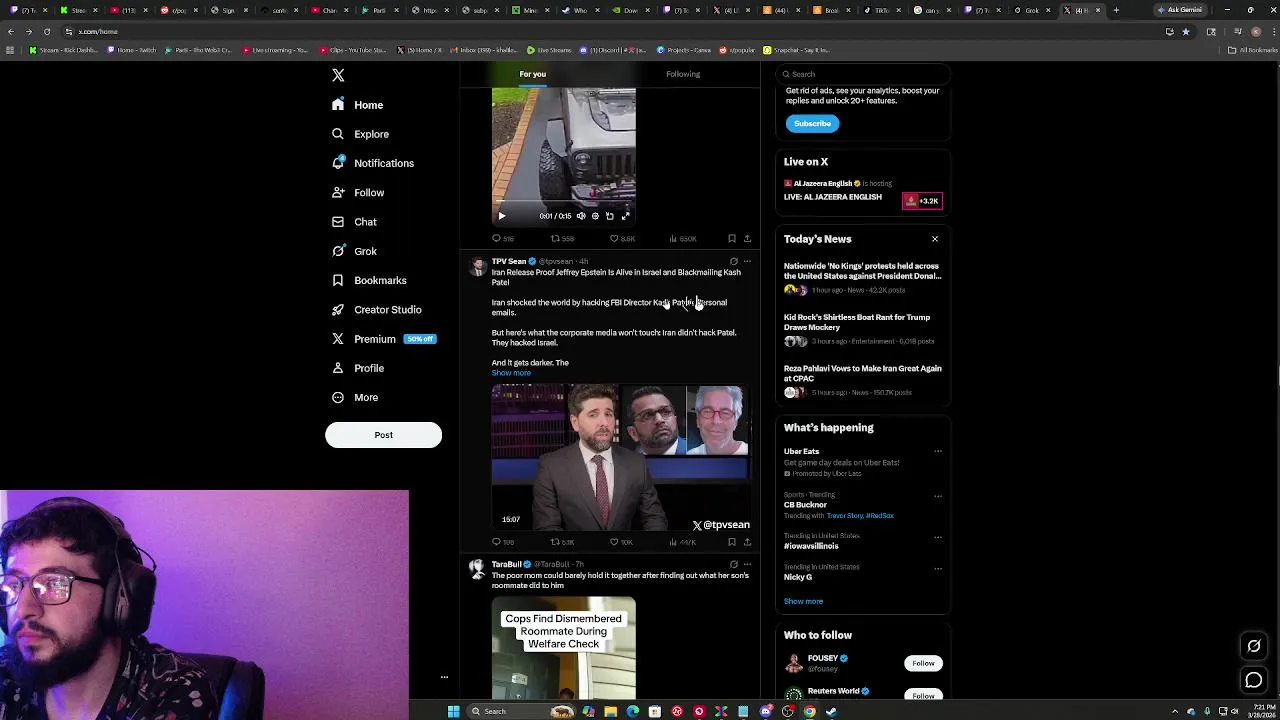Repost the Jeep video post
Viewport: 1280px width, 720px height.
tap(563, 239)
